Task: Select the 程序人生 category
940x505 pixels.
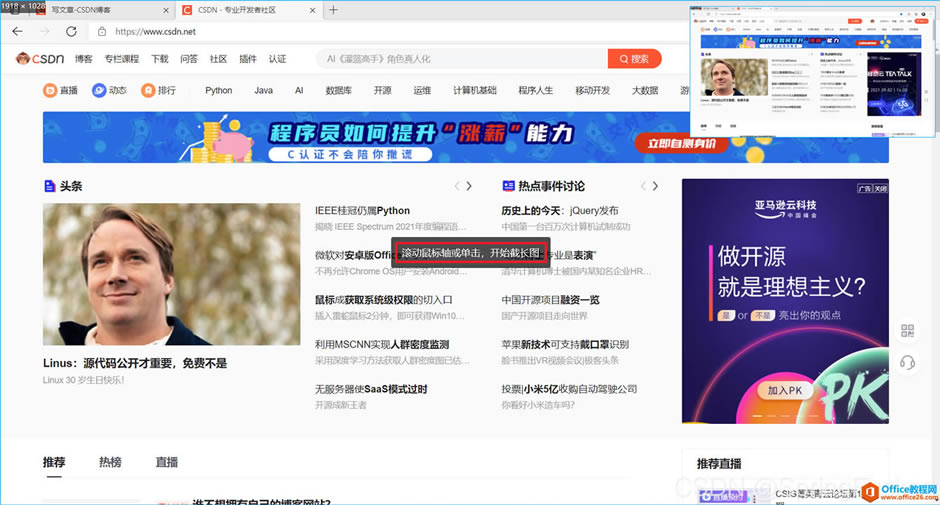Action: point(535,90)
